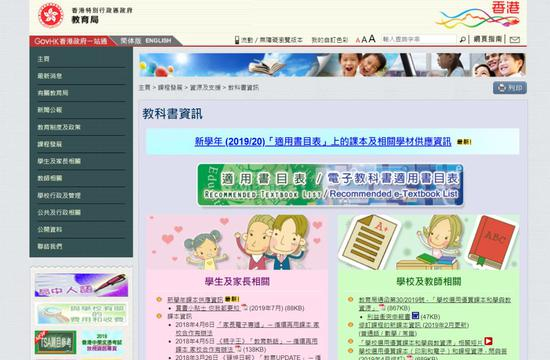
Task: Click Recommended Textbook List banner
Action: [x=330, y=185]
